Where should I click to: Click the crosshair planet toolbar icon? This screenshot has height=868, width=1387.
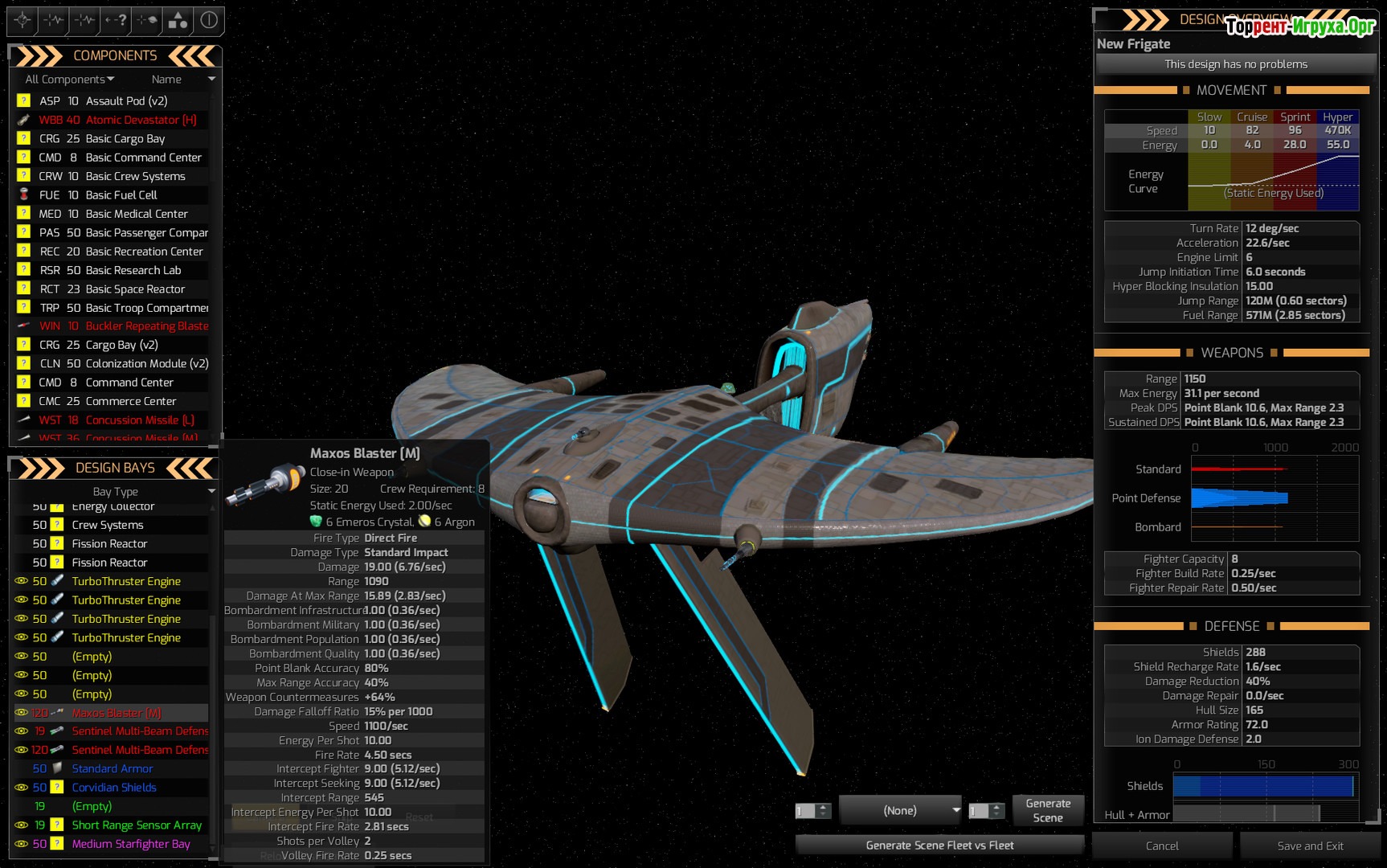click(x=147, y=20)
